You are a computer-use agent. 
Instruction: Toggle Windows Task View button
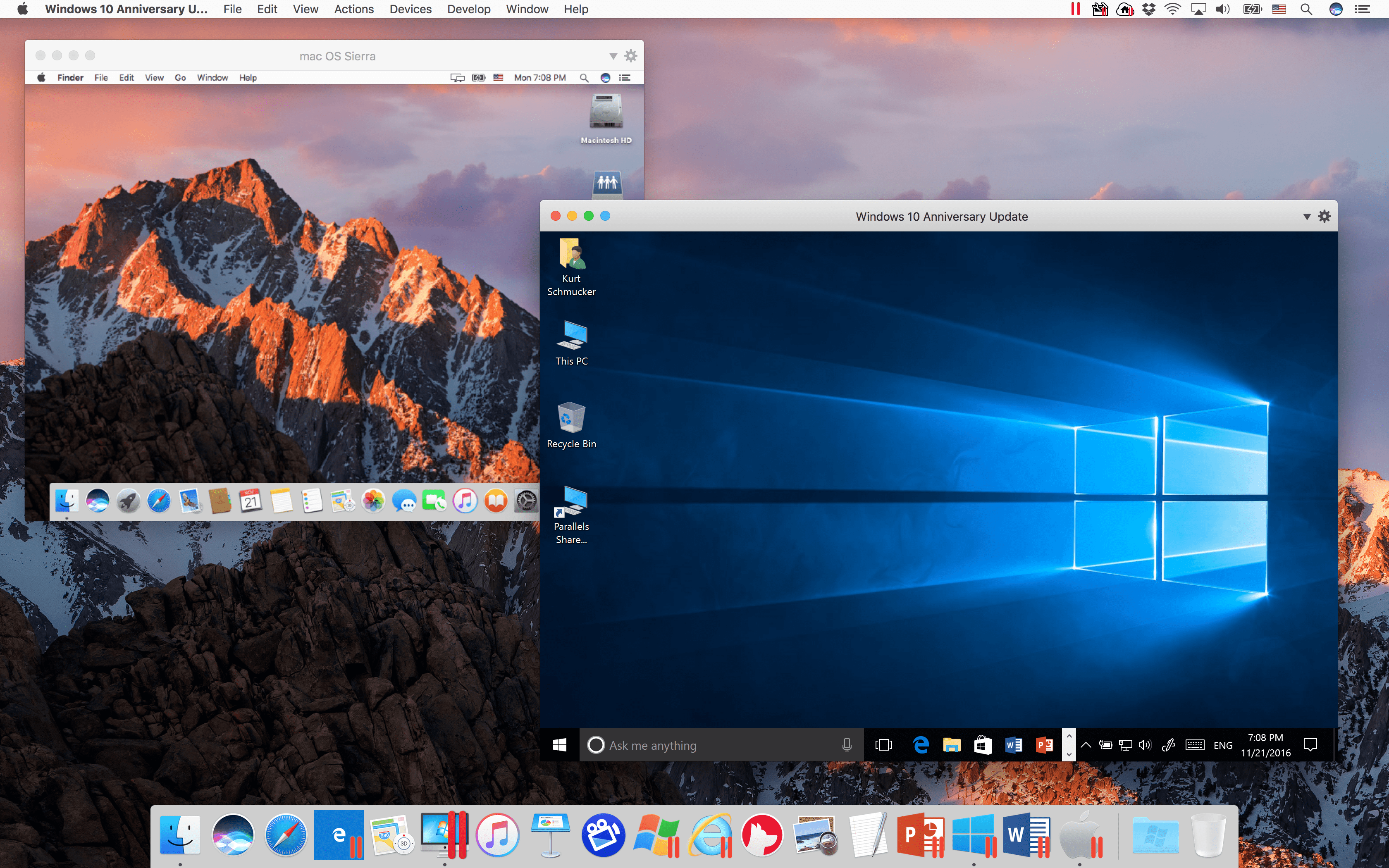[x=884, y=745]
